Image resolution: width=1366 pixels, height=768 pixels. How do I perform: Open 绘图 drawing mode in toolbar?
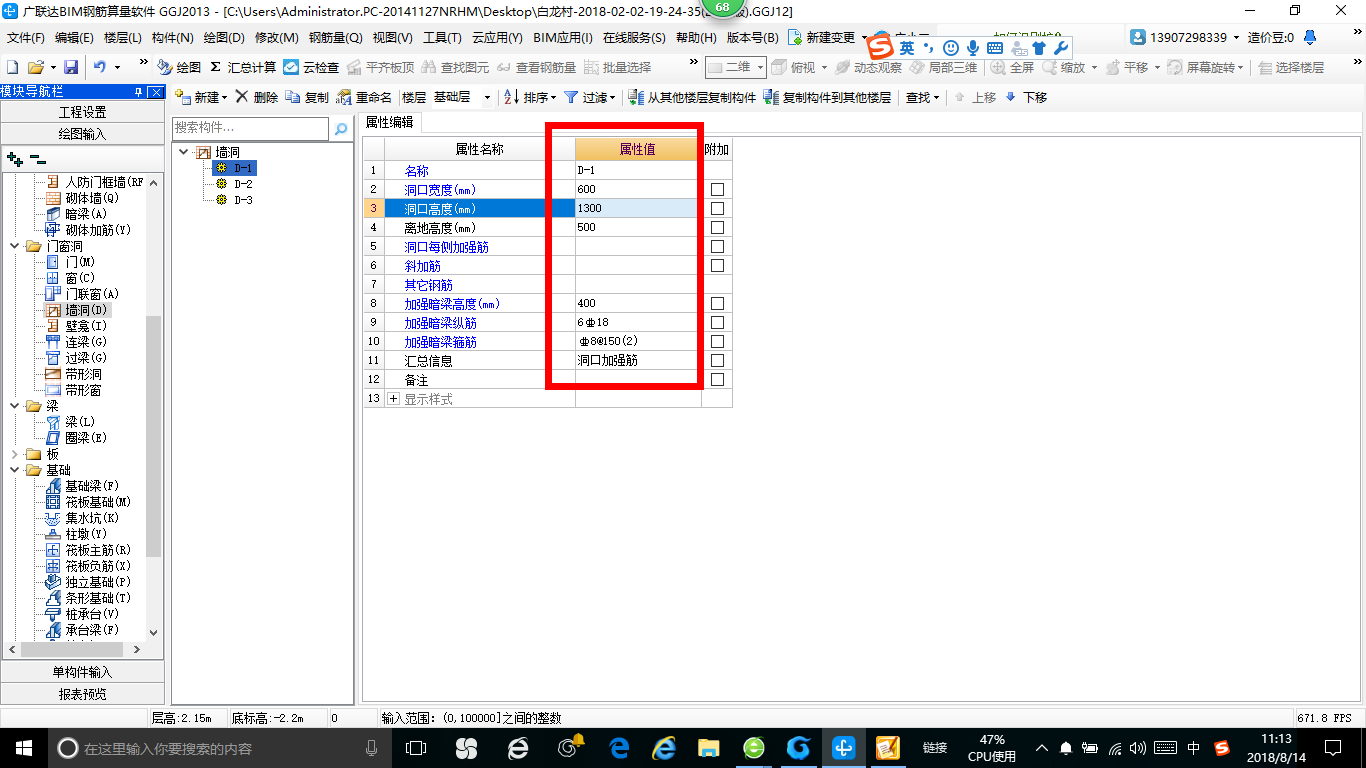point(180,67)
